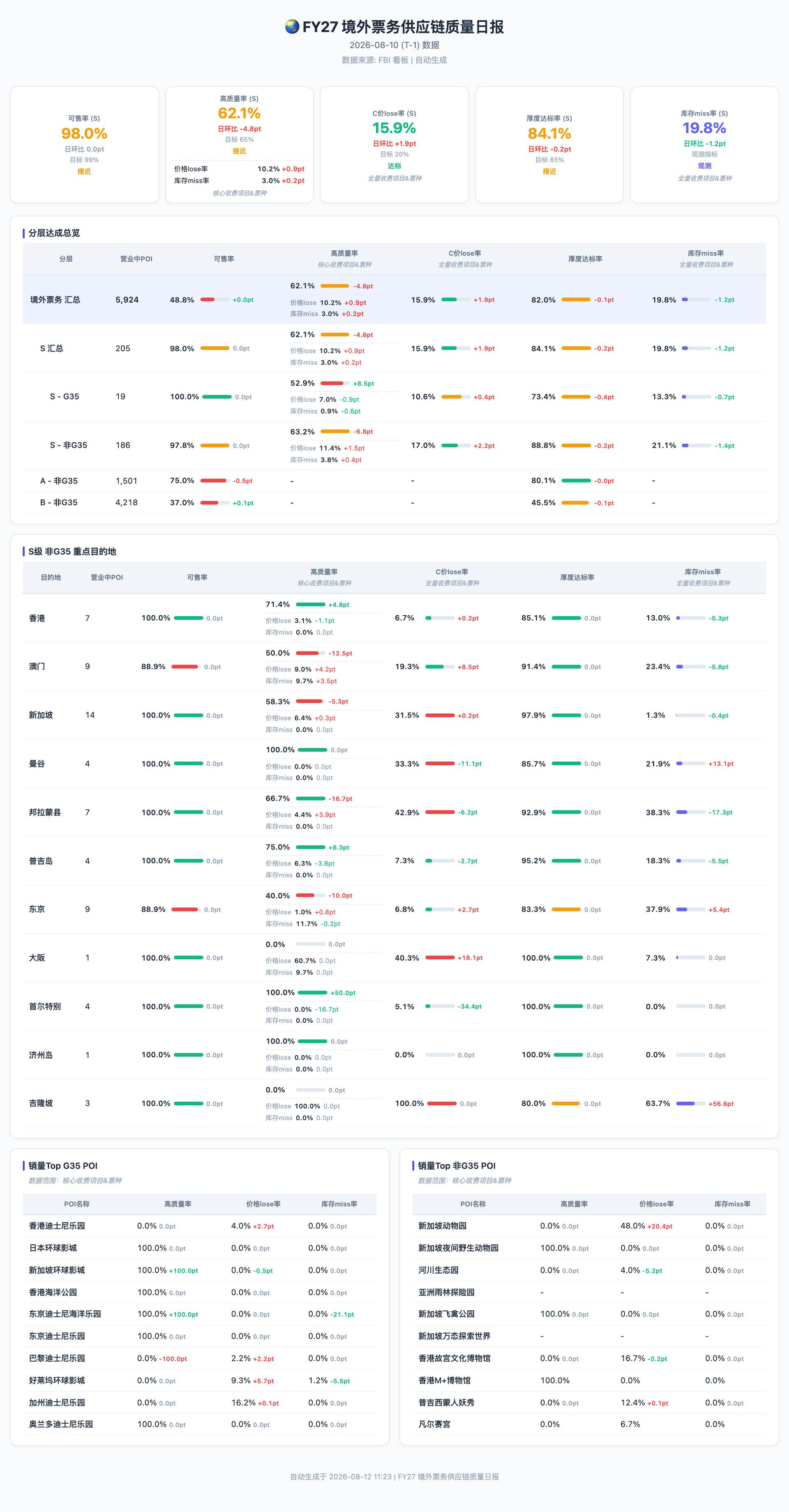Click the C价lose率 (S) 15.9% value

[x=394, y=128]
